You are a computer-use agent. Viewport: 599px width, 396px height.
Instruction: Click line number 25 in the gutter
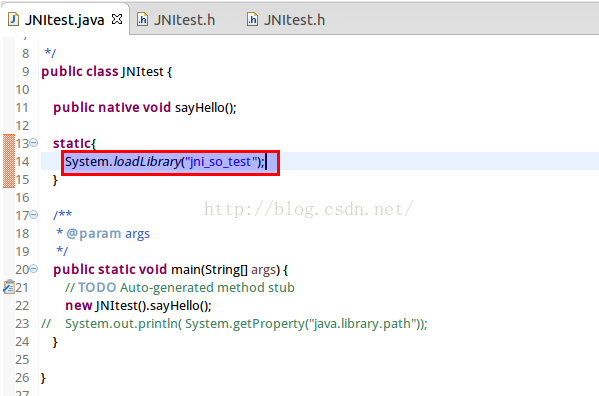pos(22,360)
